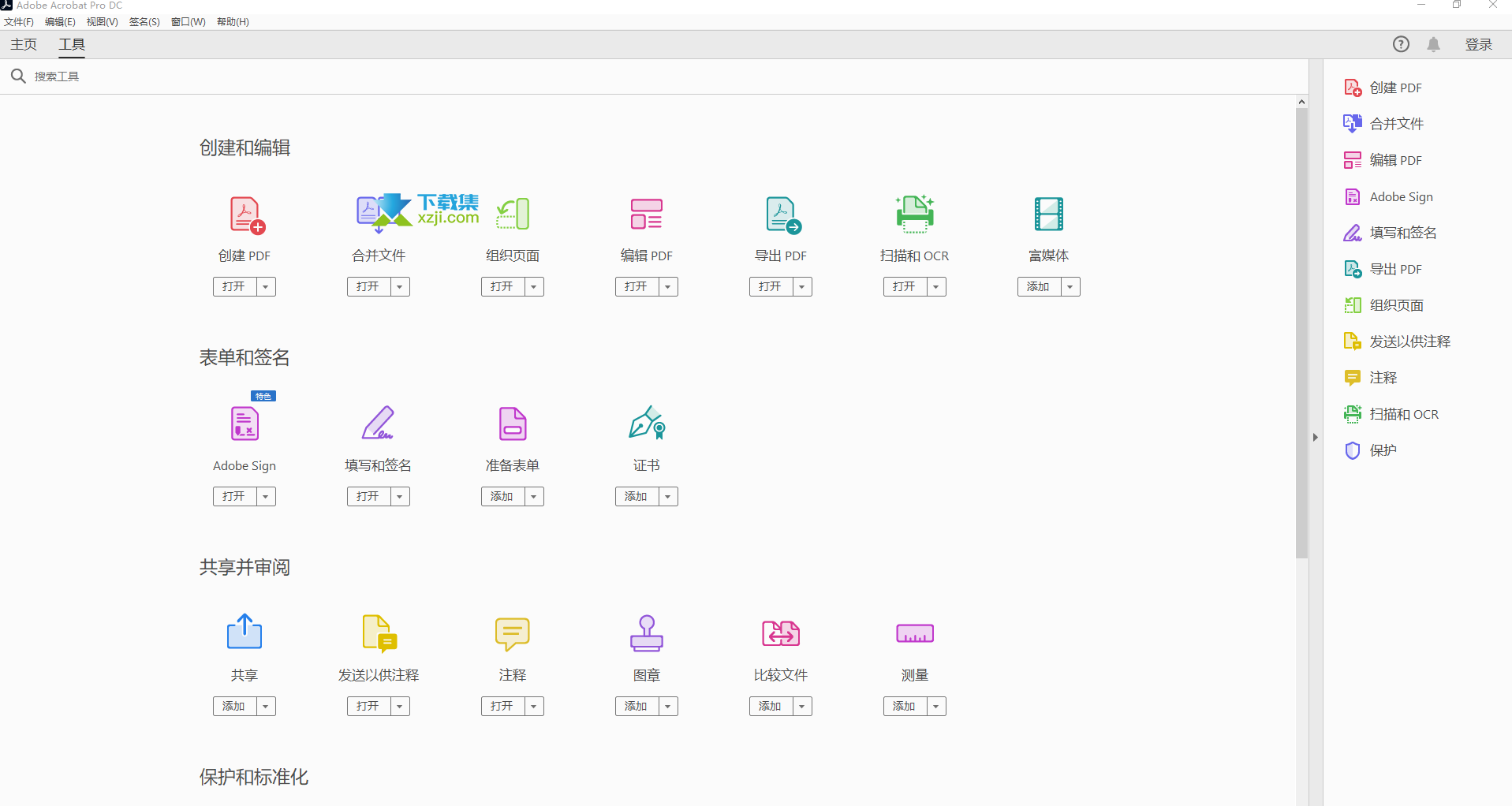Viewport: 1512px width, 806px height.
Task: Collapse the right tools pane arrow
Action: click(x=1315, y=437)
